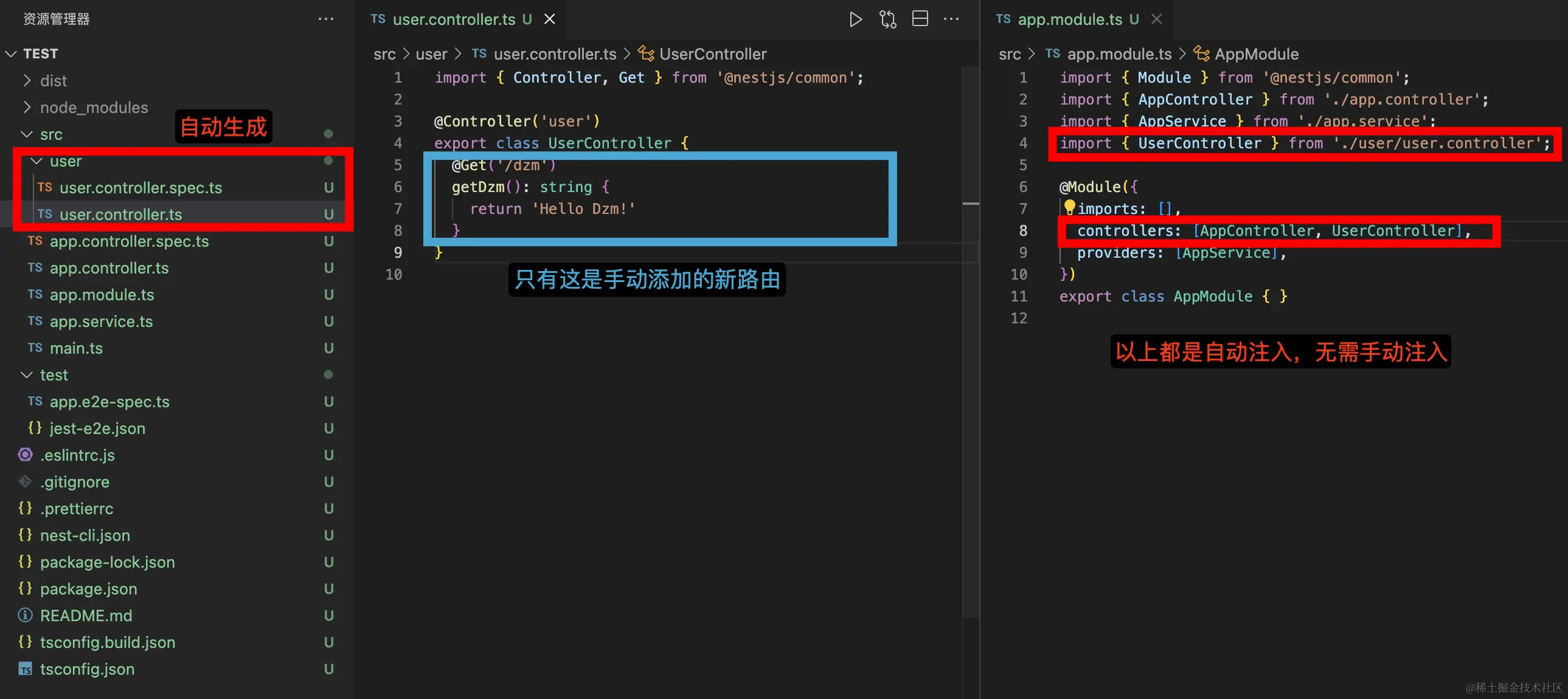The height and width of the screenshot is (699, 1568).
Task: Open editor More Actions ellipsis menu
Action: pyautogui.click(x=951, y=19)
